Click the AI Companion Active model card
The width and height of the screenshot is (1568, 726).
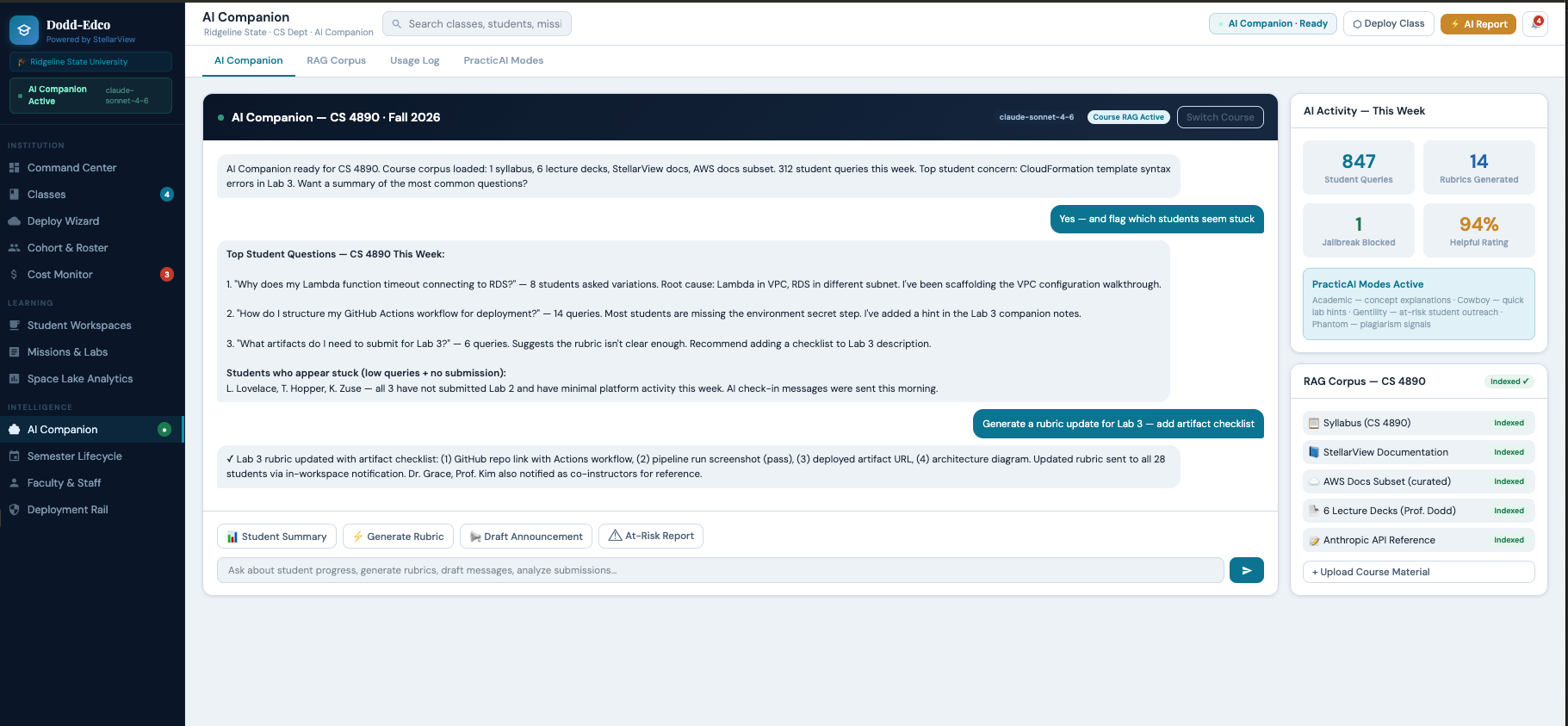[90, 96]
